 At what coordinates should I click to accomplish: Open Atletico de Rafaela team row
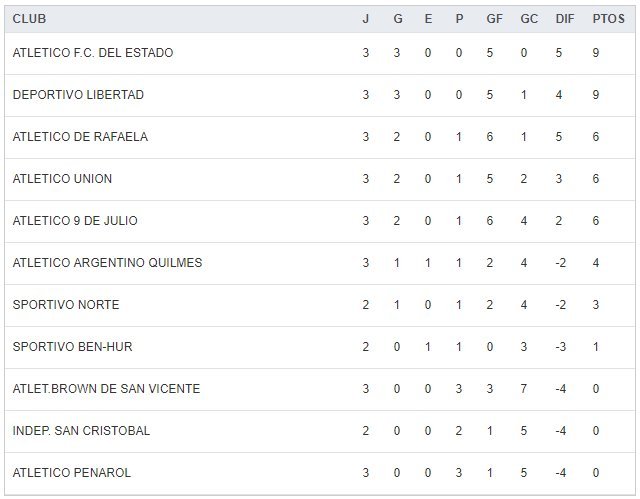point(80,137)
